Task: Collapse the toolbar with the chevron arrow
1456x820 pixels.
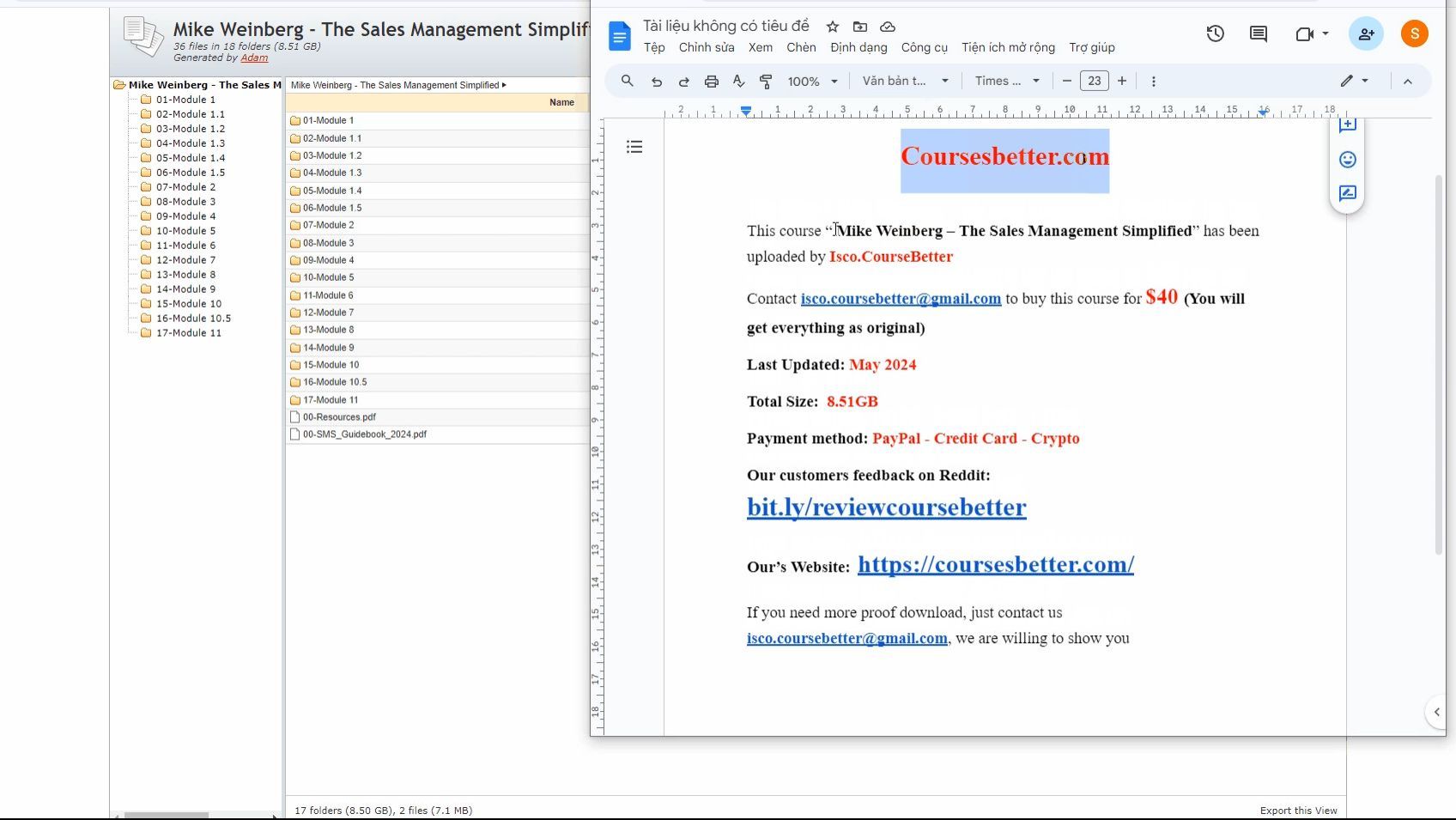Action: [x=1408, y=82]
